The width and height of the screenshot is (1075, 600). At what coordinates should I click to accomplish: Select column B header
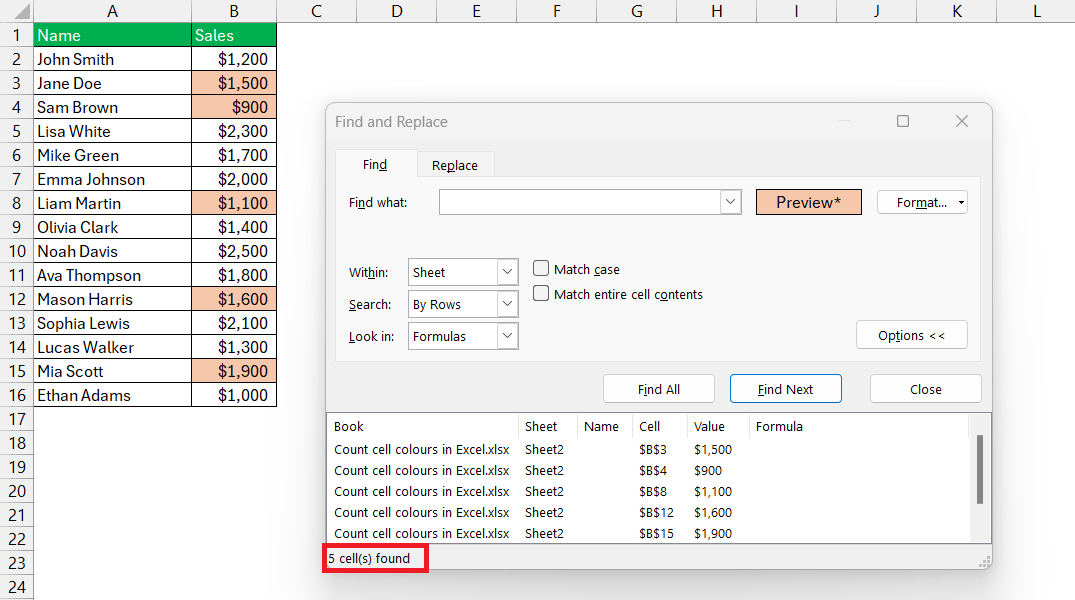[x=234, y=12]
